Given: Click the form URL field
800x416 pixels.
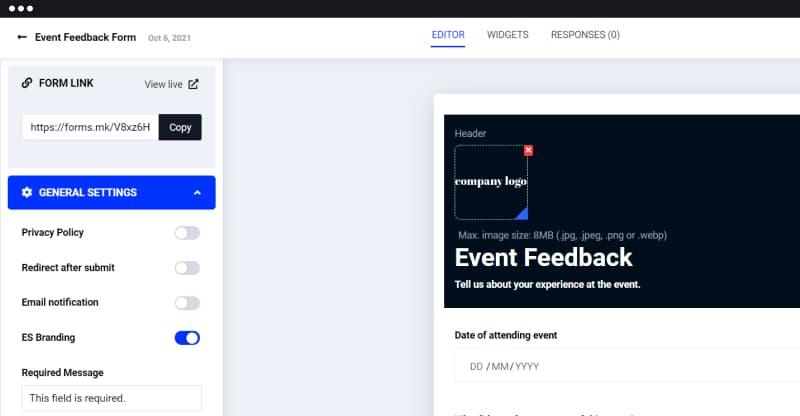Looking at the screenshot, I should (x=90, y=127).
